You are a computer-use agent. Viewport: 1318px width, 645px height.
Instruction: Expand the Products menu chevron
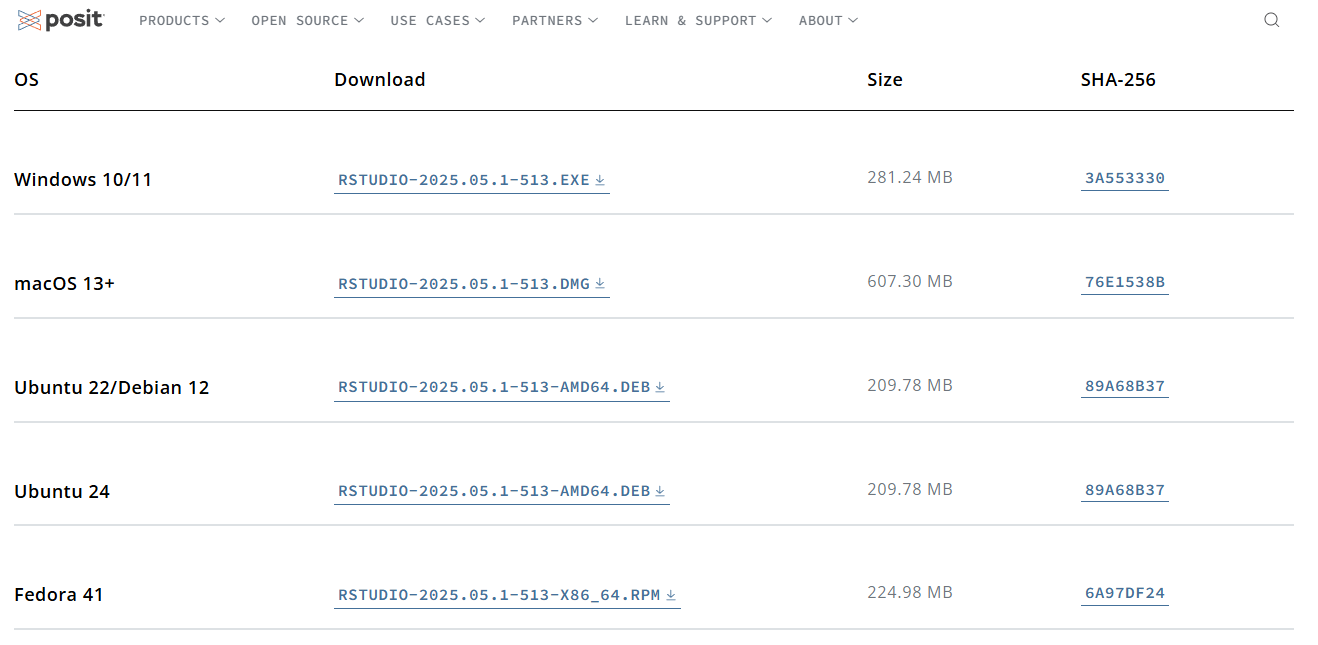tap(220, 20)
